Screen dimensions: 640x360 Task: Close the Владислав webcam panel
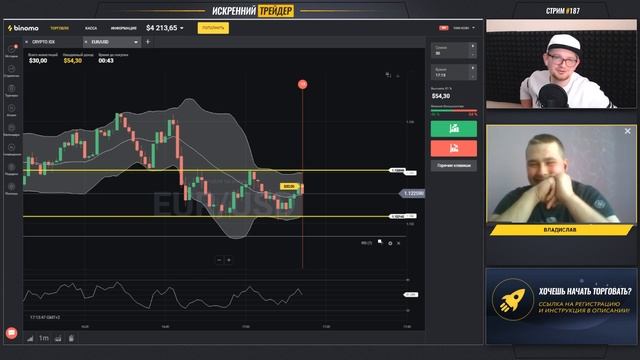tap(627, 131)
